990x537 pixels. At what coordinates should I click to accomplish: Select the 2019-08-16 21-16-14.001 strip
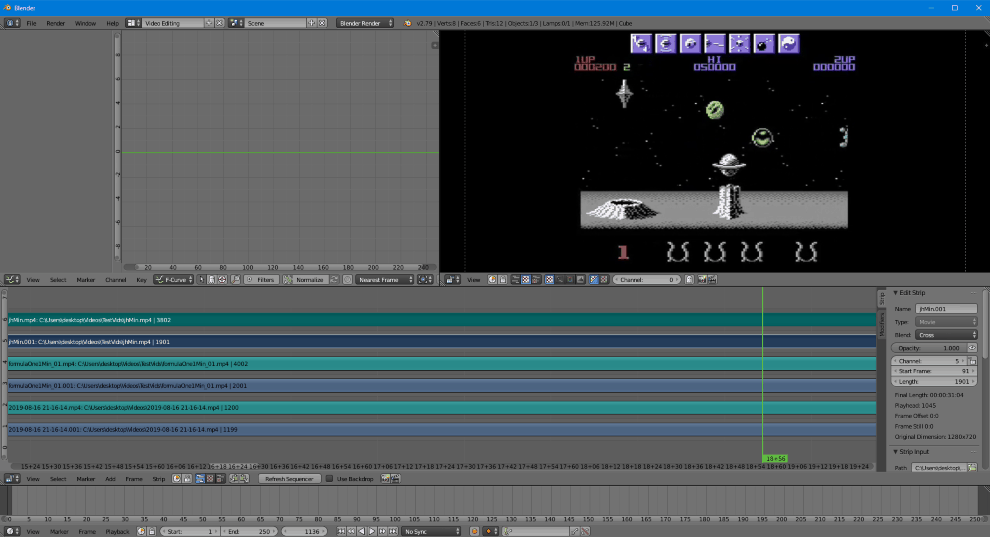441,429
